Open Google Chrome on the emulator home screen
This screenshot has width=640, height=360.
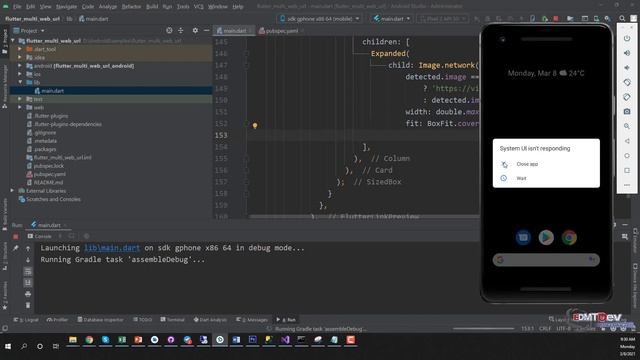pyautogui.click(x=569, y=237)
